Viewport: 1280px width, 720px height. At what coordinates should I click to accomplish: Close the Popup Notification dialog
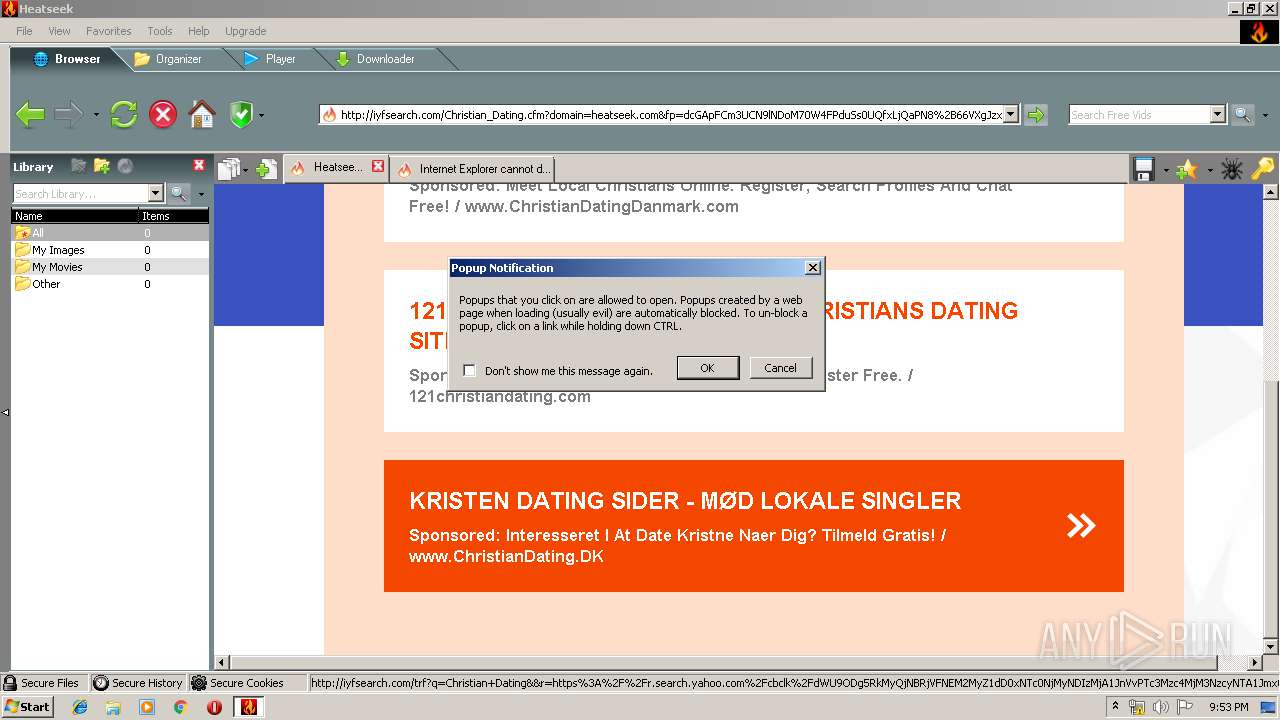pos(813,267)
